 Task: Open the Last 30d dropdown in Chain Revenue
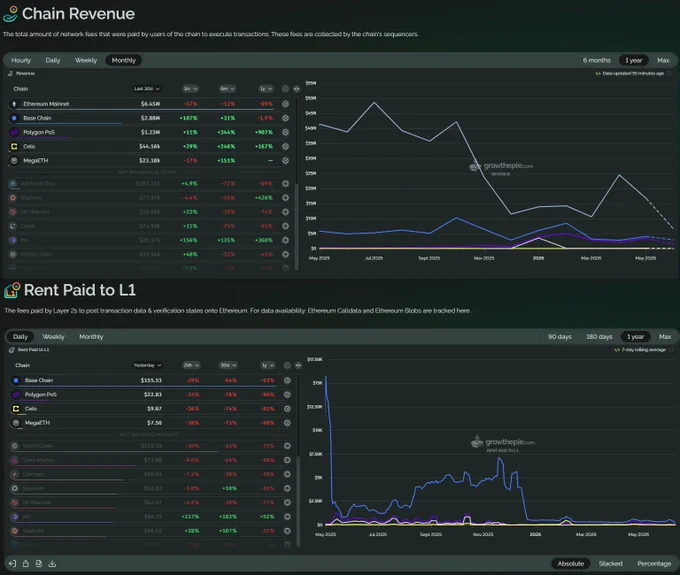click(x=147, y=88)
